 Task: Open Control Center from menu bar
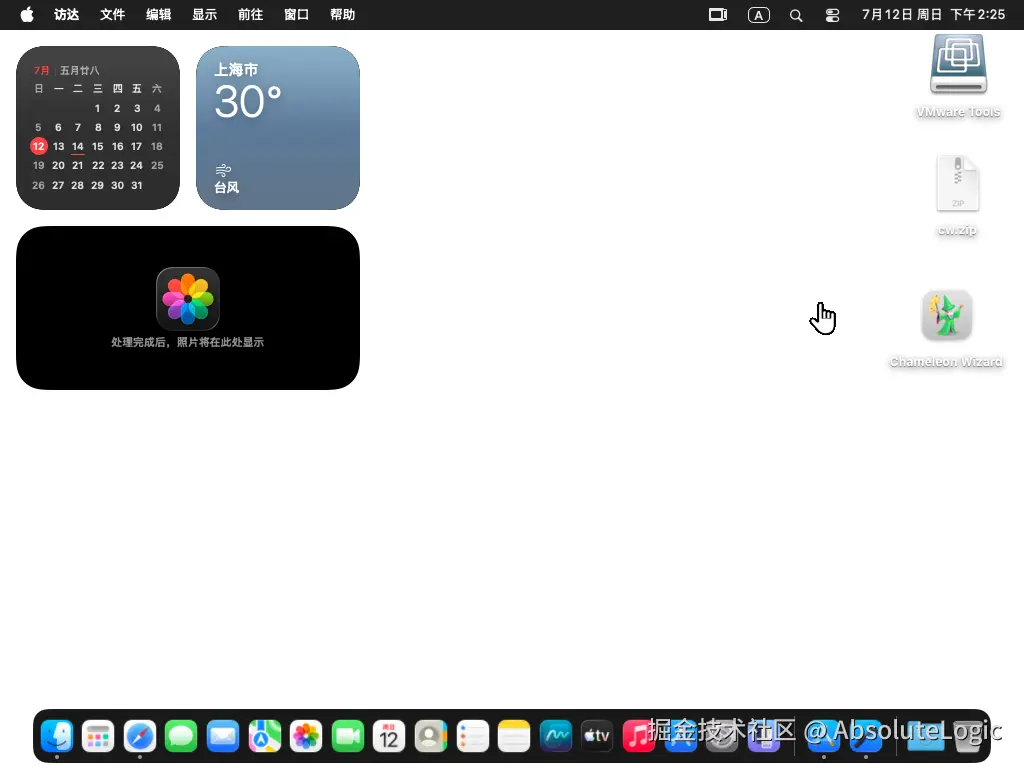[x=832, y=15]
